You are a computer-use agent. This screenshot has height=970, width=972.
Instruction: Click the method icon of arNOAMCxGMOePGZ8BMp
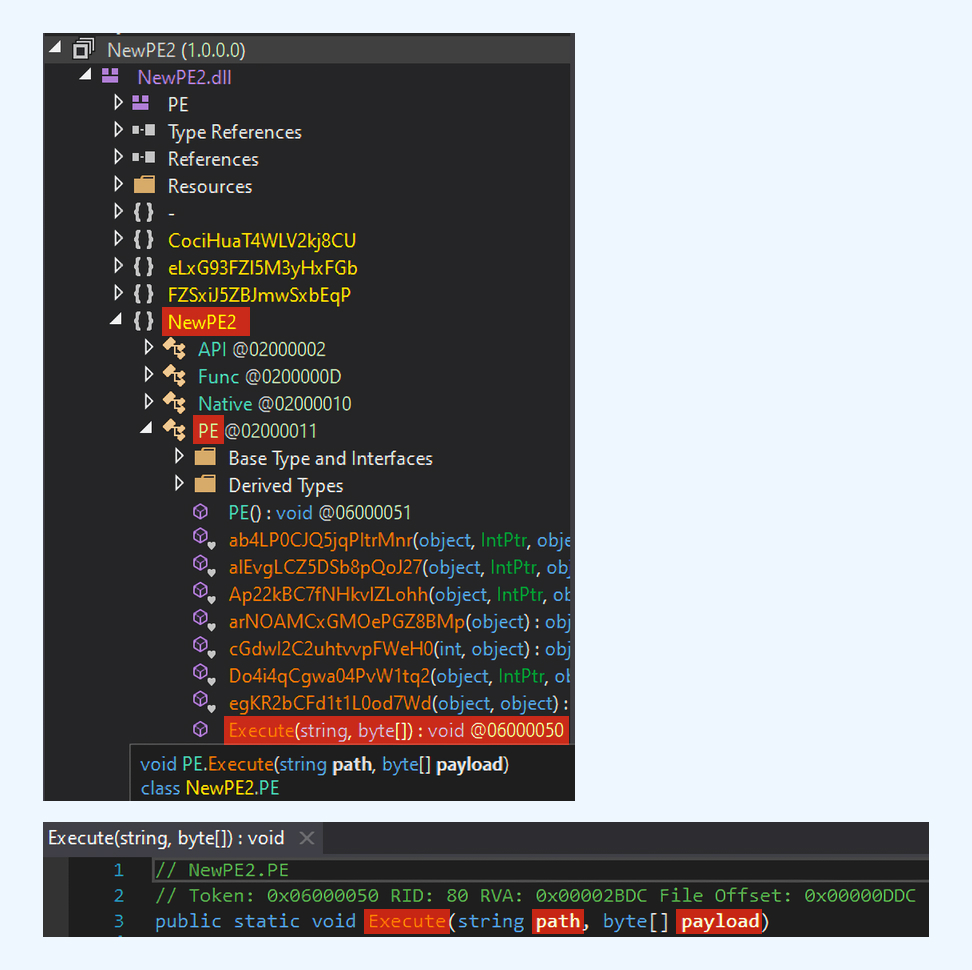point(203,620)
